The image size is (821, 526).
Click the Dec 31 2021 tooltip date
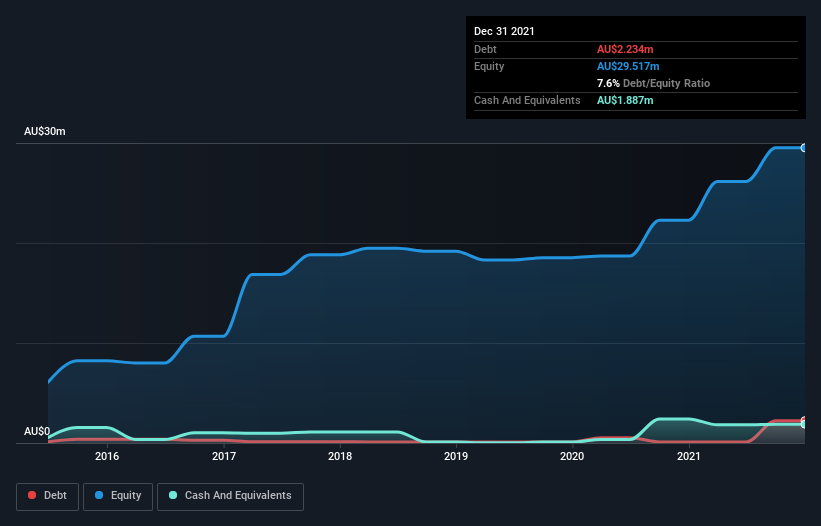click(x=504, y=31)
